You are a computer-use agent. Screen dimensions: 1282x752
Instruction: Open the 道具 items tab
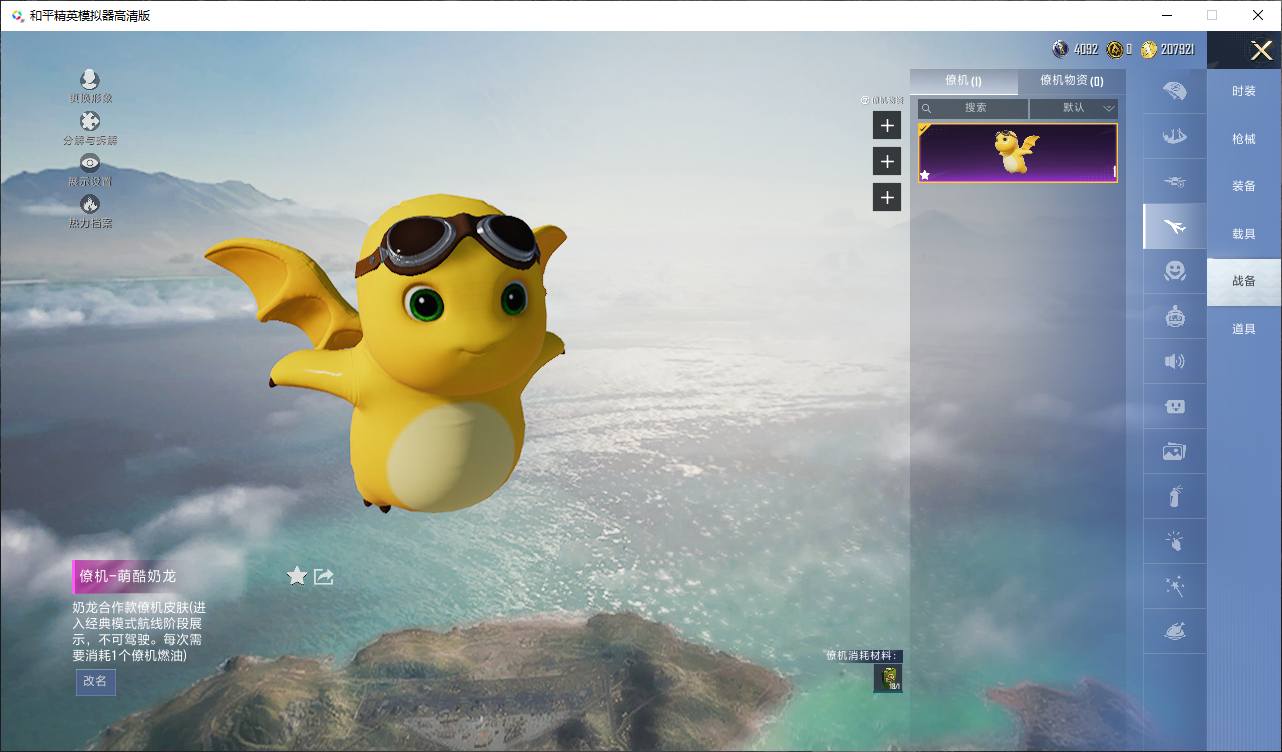click(x=1244, y=329)
